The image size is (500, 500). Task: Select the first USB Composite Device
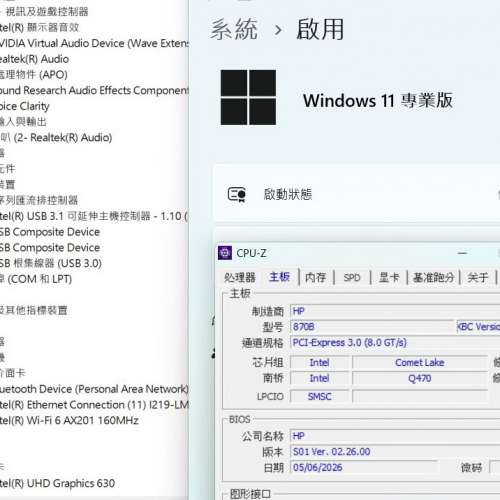(x=50, y=232)
